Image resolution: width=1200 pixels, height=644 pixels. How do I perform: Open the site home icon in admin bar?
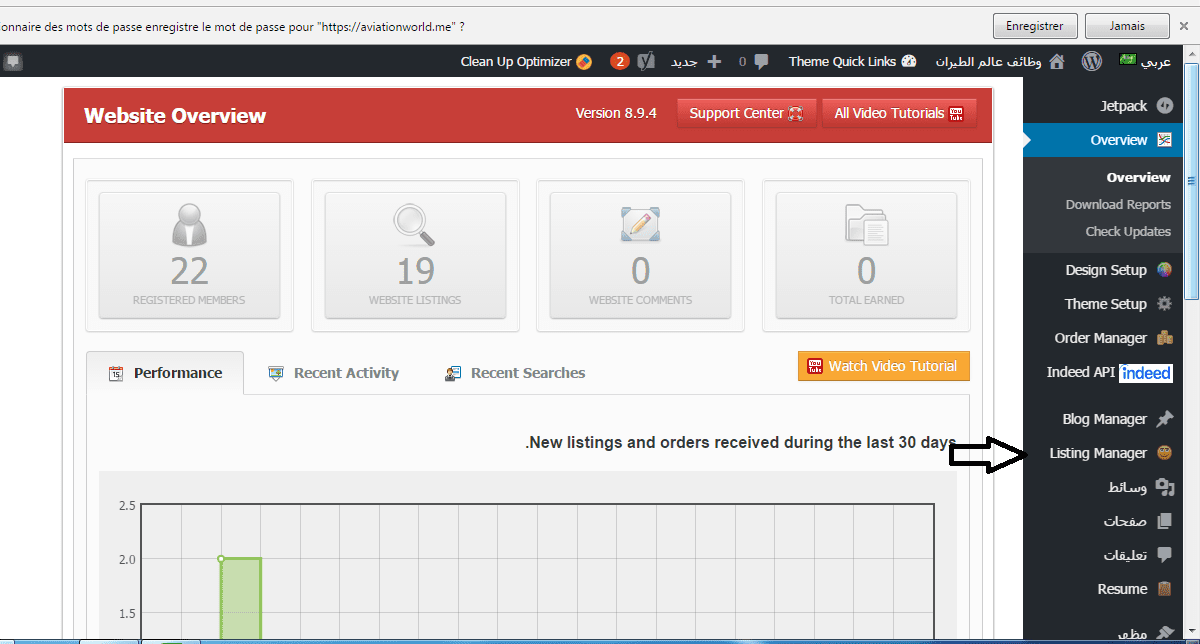(x=1056, y=61)
